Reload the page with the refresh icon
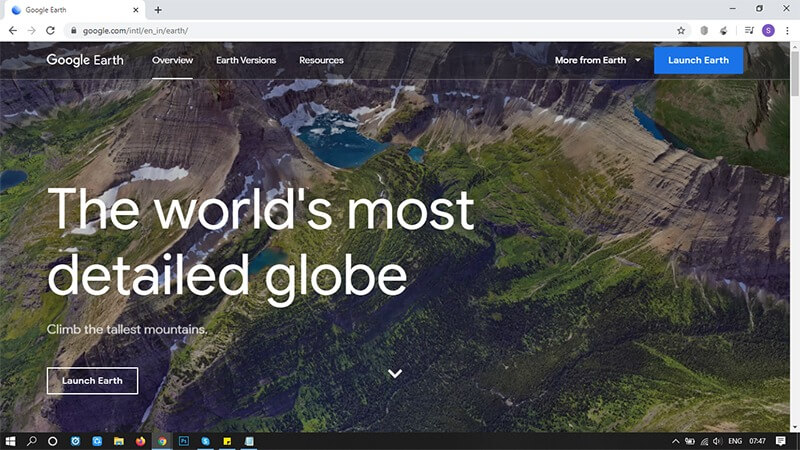800x450 pixels. 50,31
